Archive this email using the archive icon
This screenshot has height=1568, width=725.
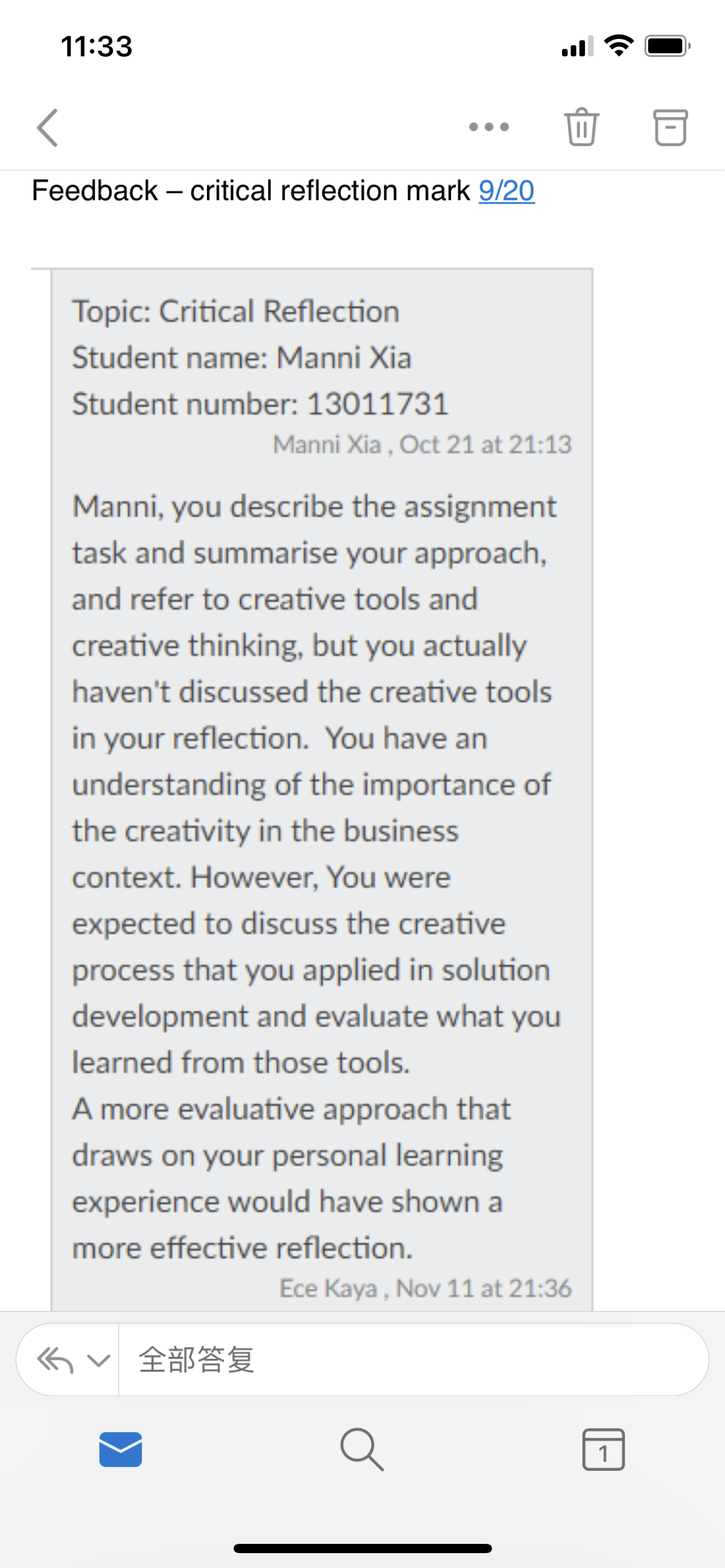pos(670,128)
